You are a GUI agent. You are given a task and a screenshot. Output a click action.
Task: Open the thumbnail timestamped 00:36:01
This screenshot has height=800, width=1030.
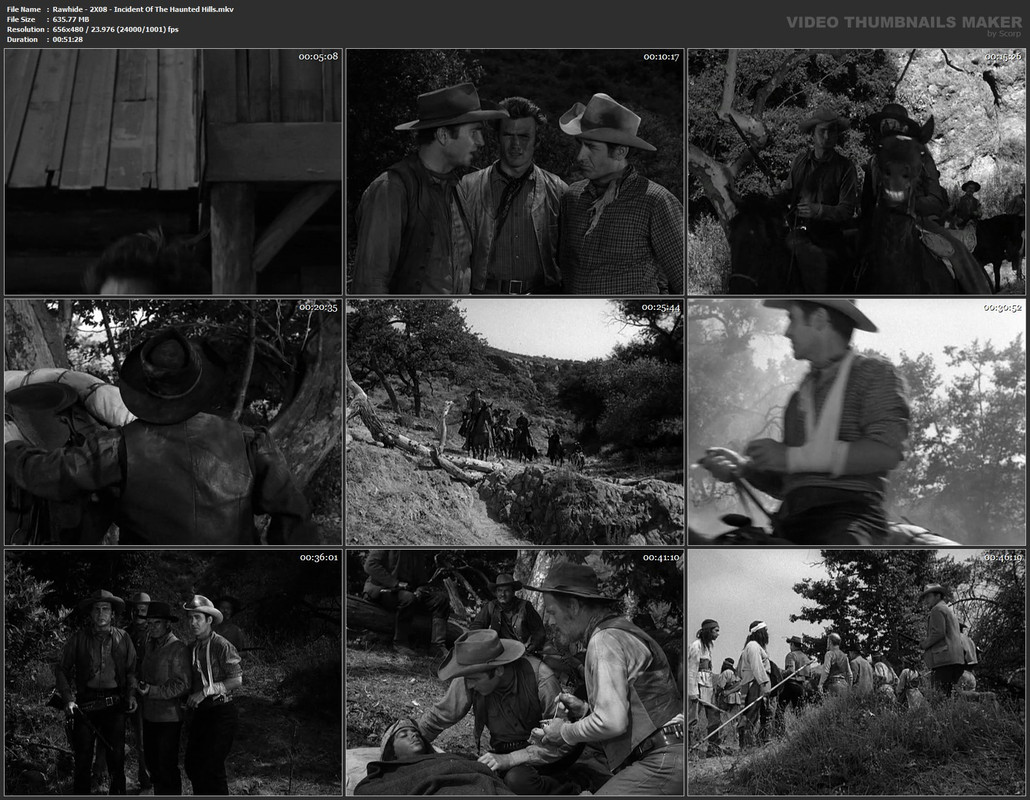(173, 673)
